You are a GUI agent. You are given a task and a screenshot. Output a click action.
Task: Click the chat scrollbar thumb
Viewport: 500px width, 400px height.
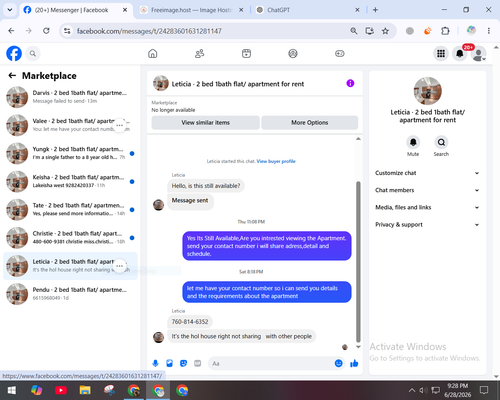point(358,262)
